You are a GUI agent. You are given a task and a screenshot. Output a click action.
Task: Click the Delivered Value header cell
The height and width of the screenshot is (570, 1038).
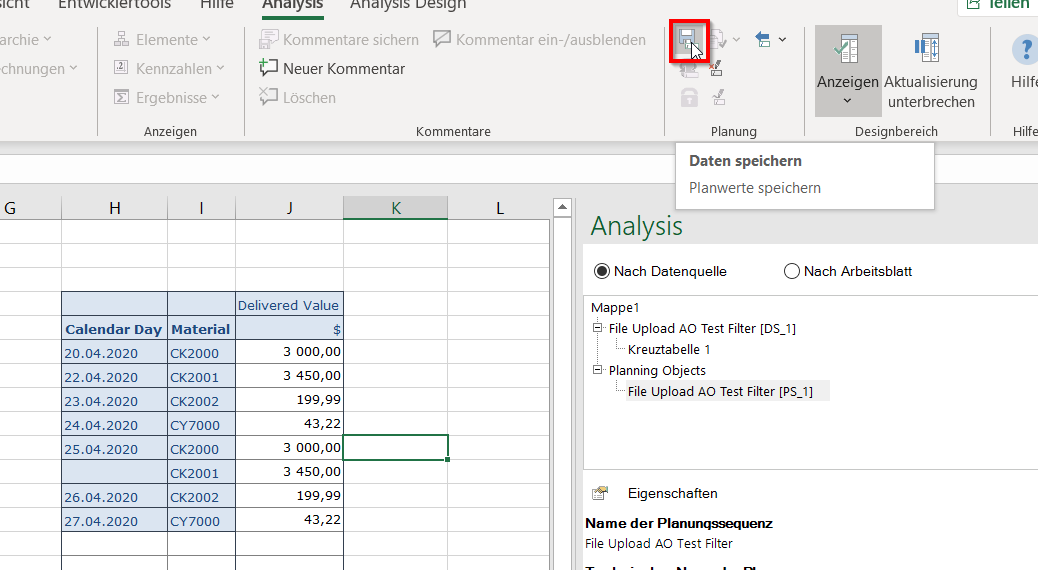point(289,305)
